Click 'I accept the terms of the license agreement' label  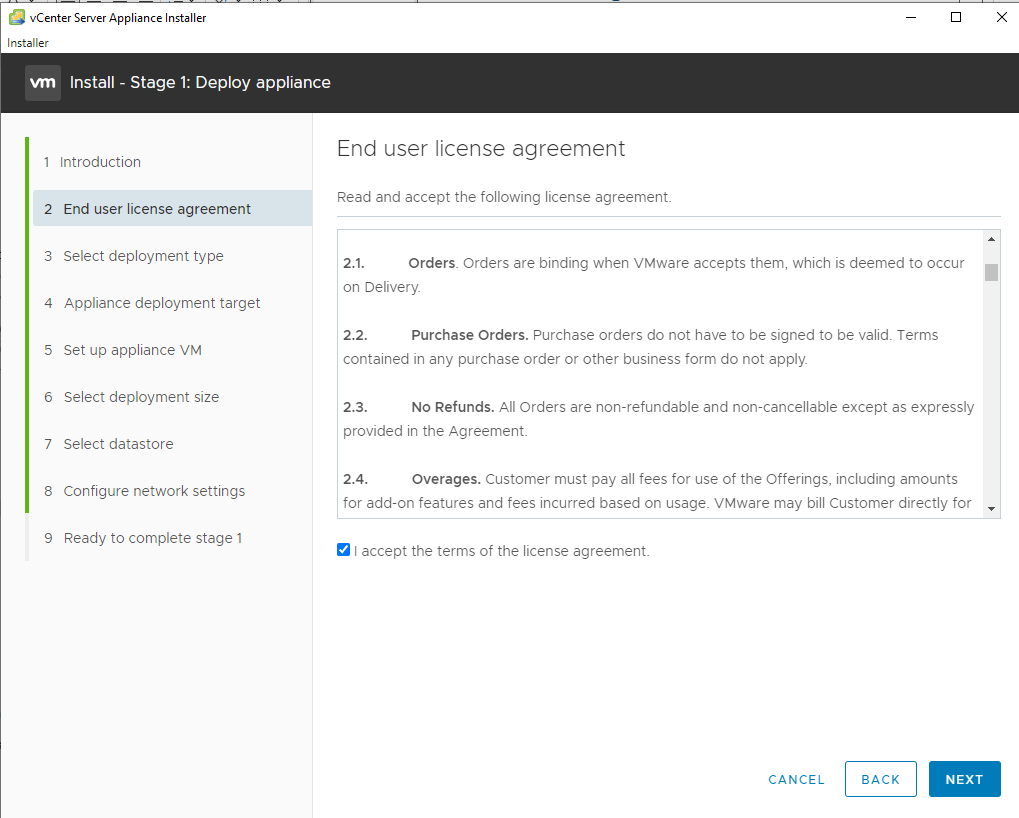(x=502, y=551)
